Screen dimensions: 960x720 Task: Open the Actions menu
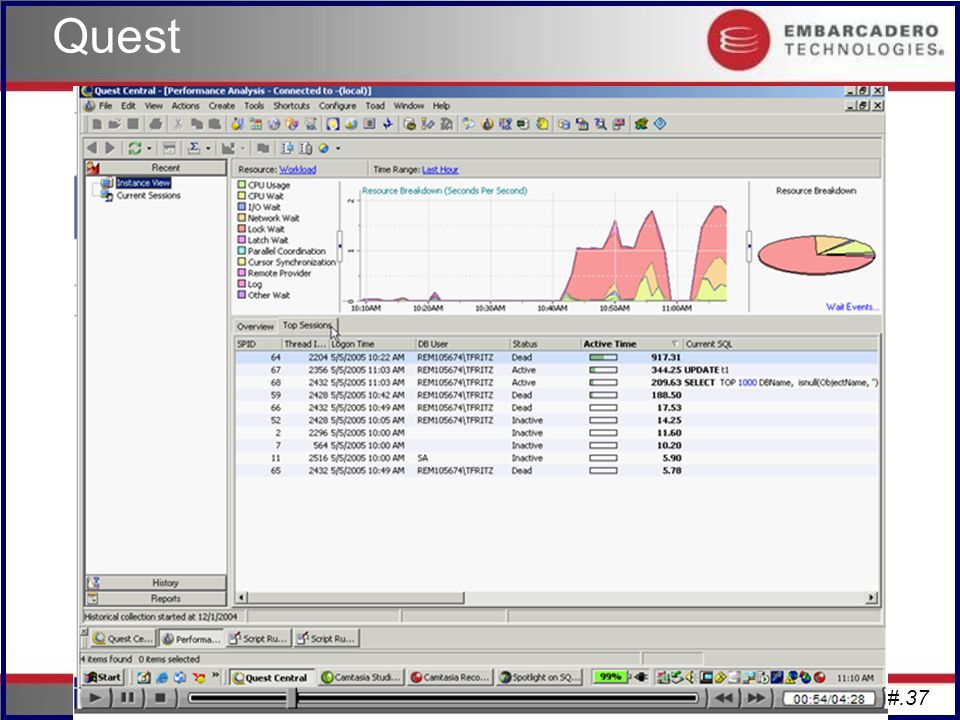186,106
